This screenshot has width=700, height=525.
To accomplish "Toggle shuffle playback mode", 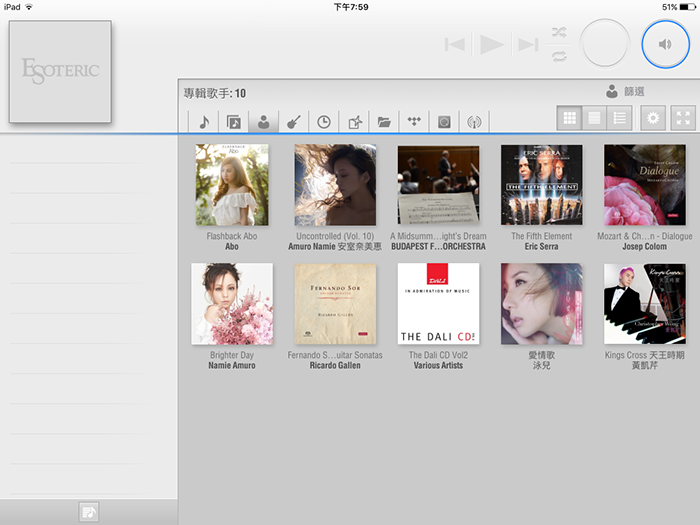I will [559, 32].
